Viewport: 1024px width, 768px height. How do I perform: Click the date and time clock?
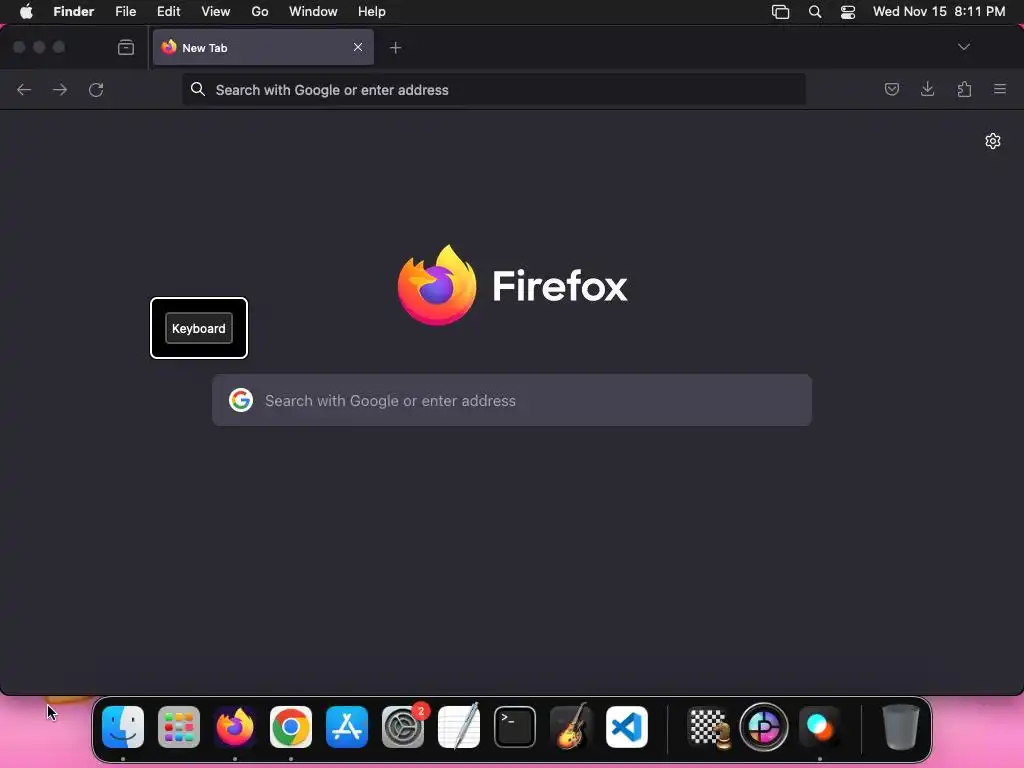(939, 12)
